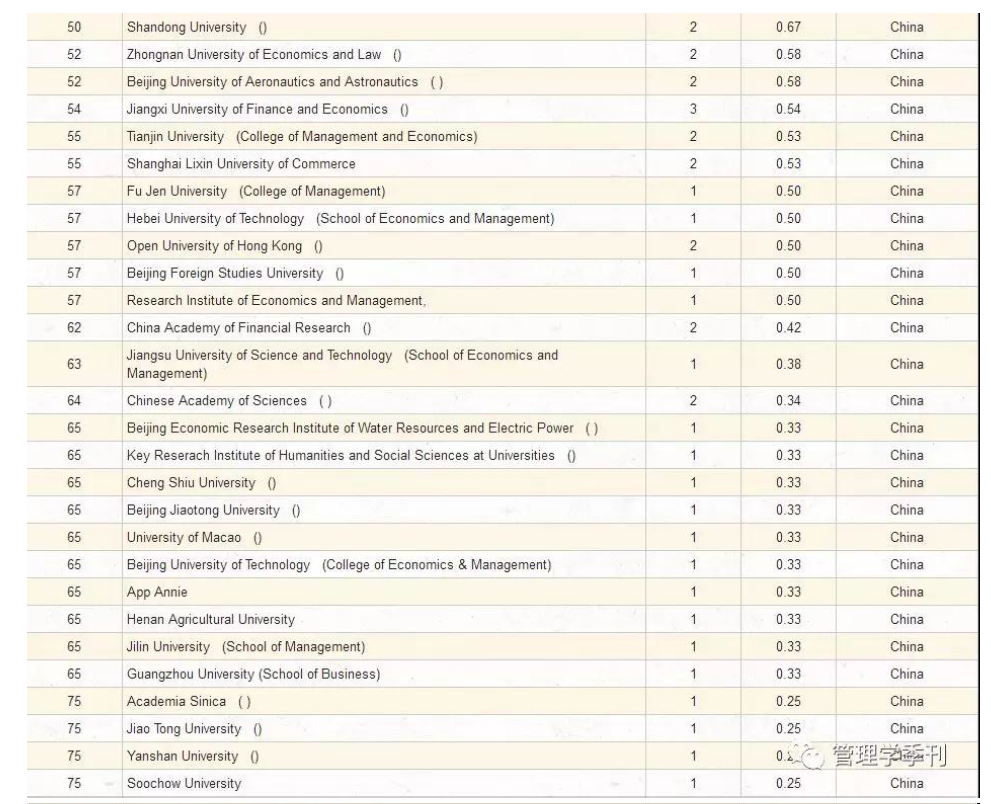The image size is (991, 804).
Task: Select rank 54 cell
Action: point(74,109)
